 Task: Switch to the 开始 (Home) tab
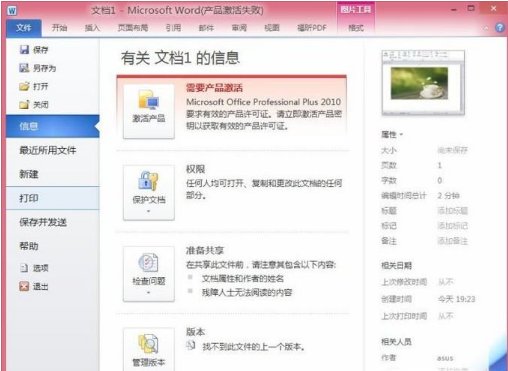click(60, 28)
